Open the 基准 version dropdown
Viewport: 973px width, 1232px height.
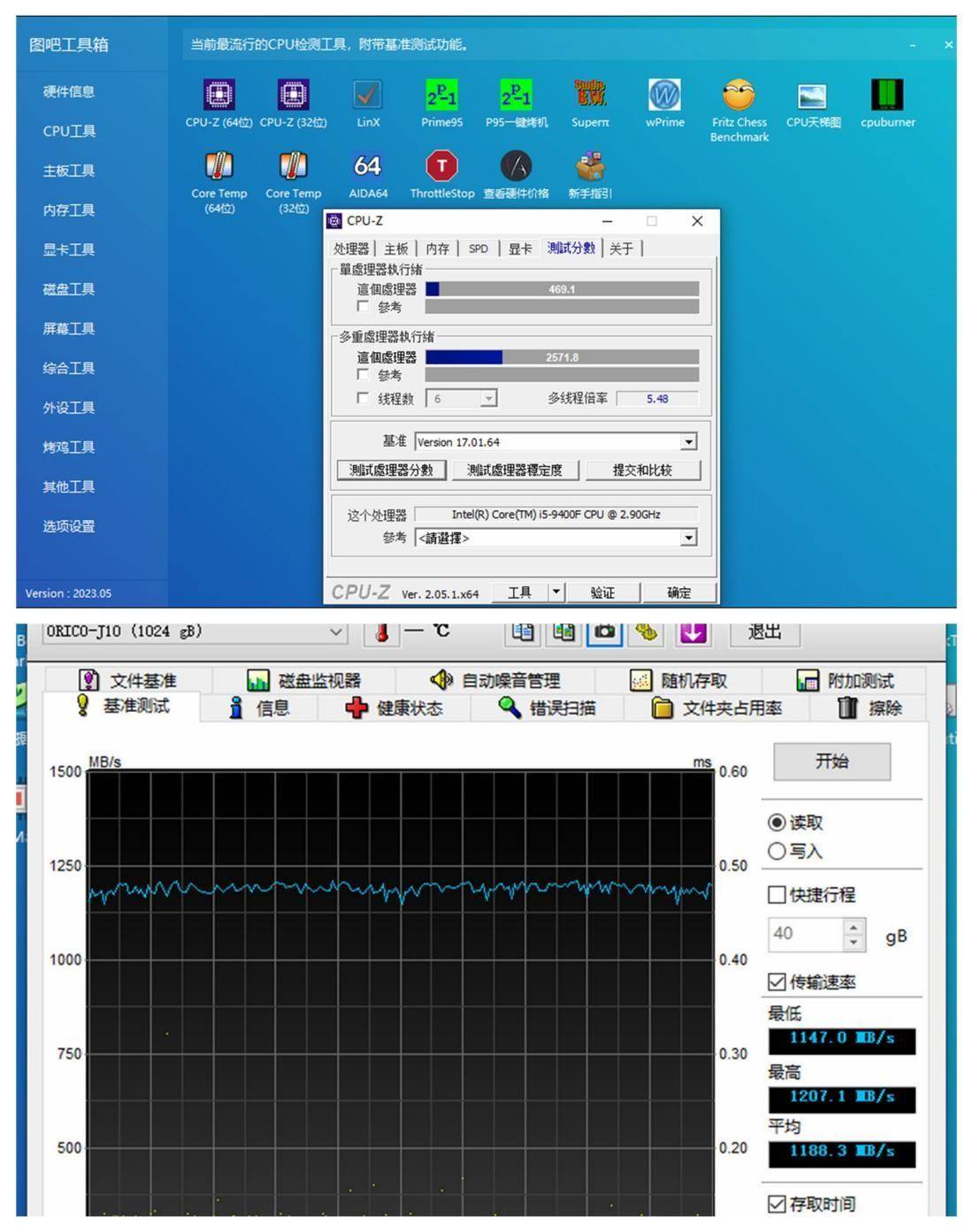(689, 442)
